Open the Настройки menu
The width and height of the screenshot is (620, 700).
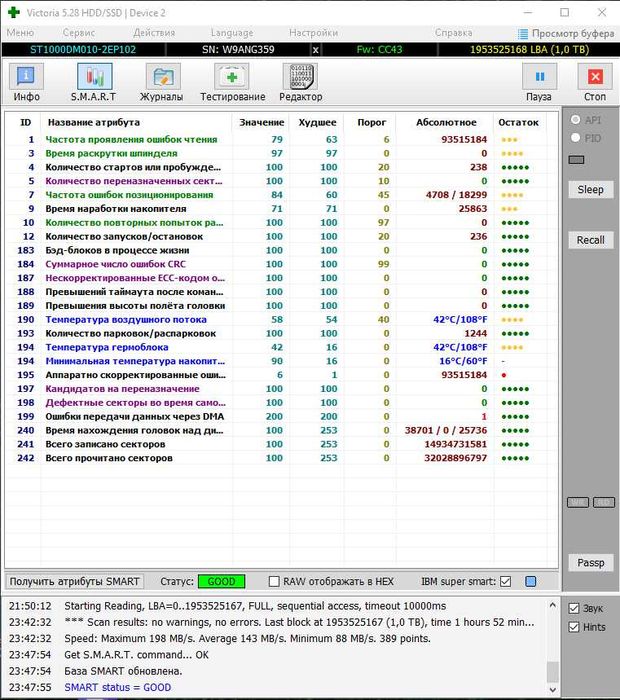pyautogui.click(x=313, y=33)
